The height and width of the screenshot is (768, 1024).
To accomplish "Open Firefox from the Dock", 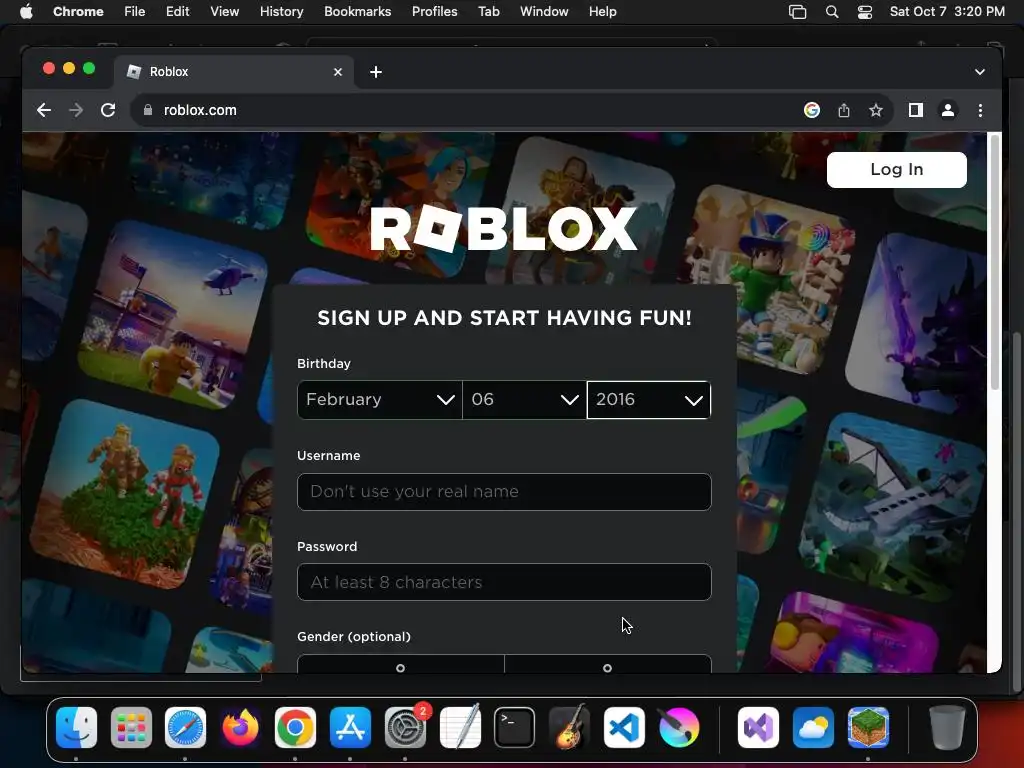I will click(240, 727).
